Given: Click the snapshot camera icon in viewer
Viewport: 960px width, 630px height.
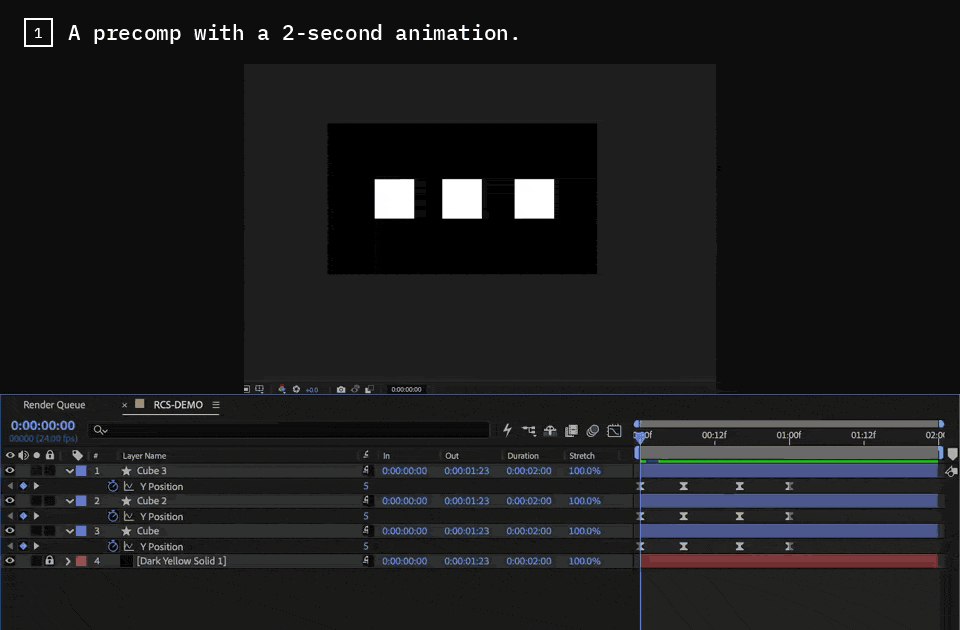Looking at the screenshot, I should [341, 389].
